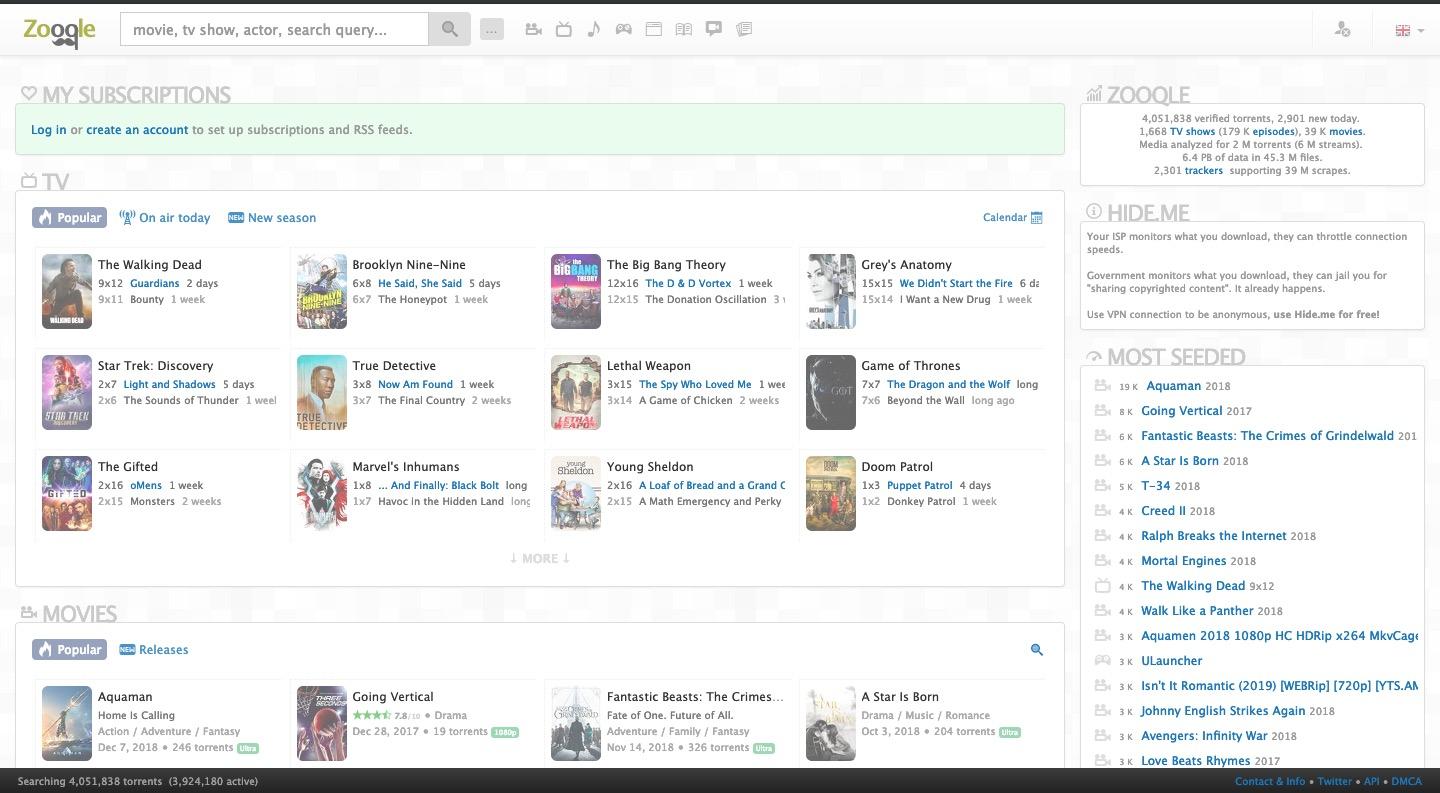Click gamepad icon beside ULauncher
The height and width of the screenshot is (793, 1440).
tap(1103, 661)
